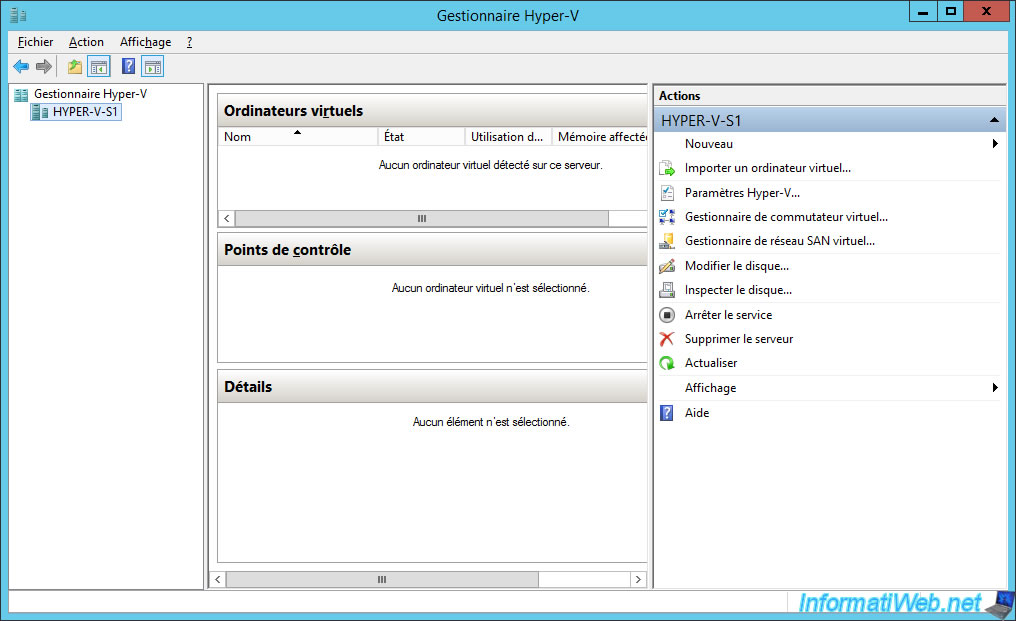
Task: Select Aide action text
Action: click(697, 413)
